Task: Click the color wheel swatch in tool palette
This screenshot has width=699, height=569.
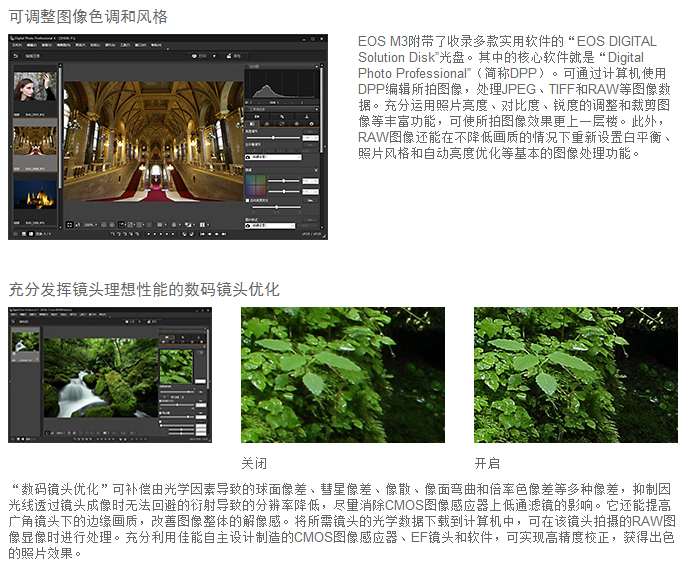Action: pos(256,185)
